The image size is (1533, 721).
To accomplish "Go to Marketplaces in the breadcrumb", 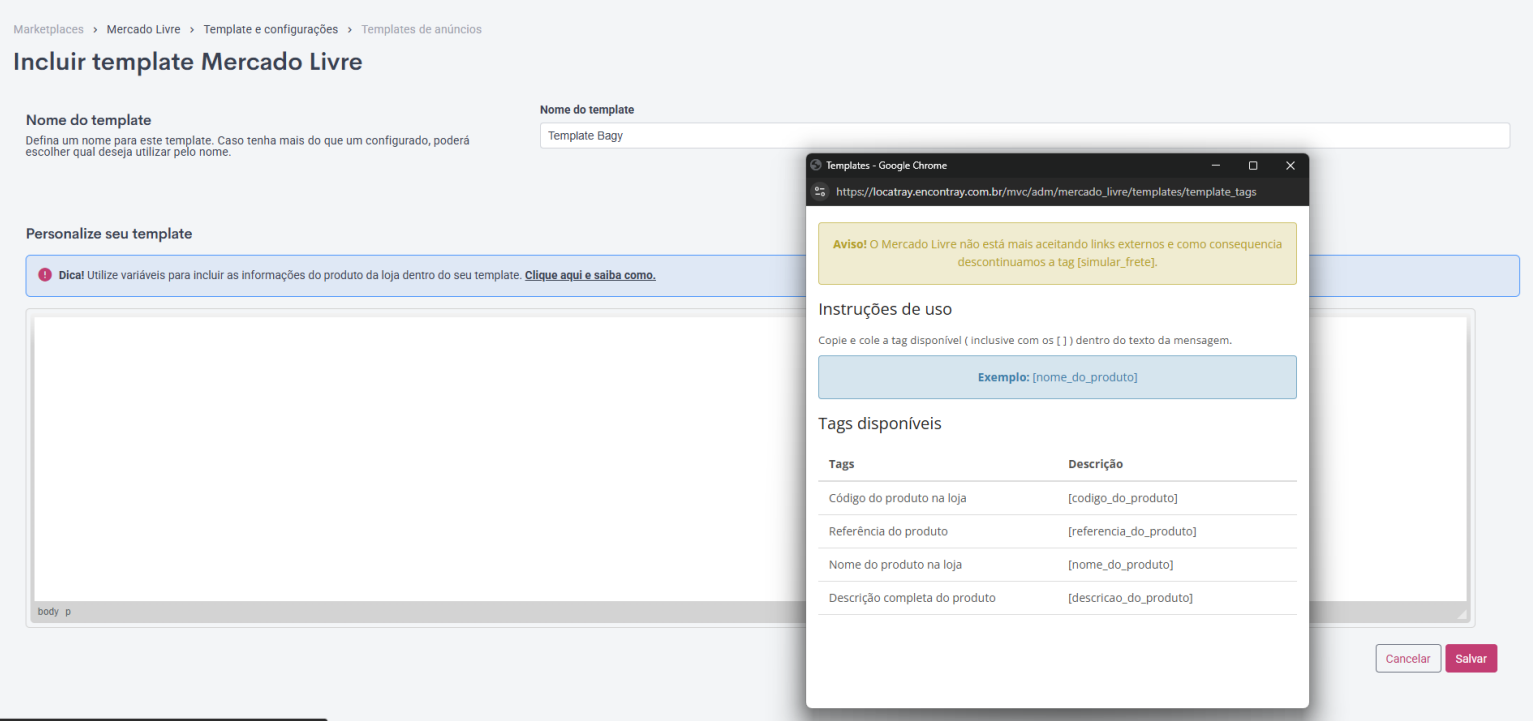I will [49, 30].
